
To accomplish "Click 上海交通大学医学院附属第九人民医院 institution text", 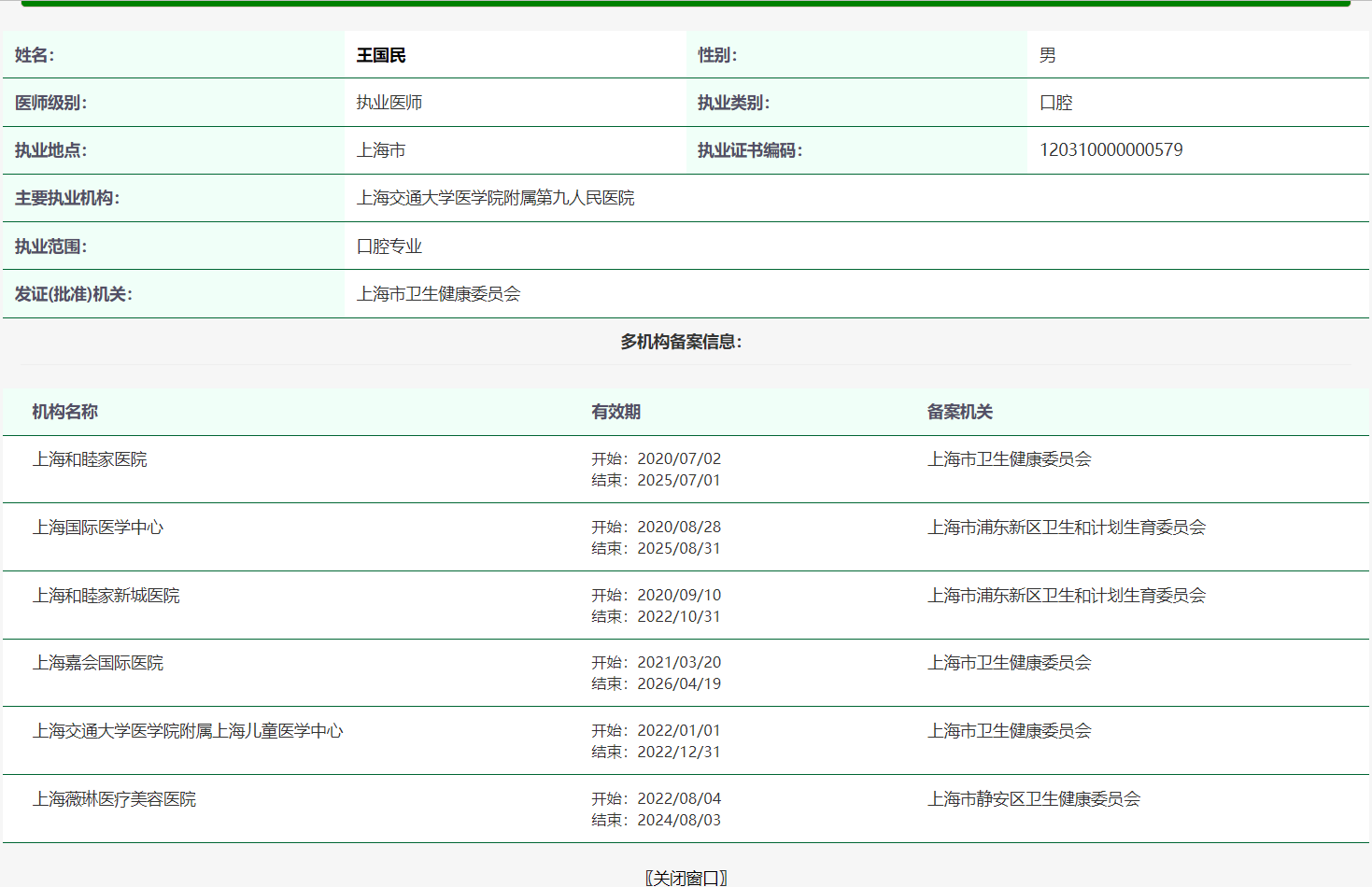I will coord(495,198).
